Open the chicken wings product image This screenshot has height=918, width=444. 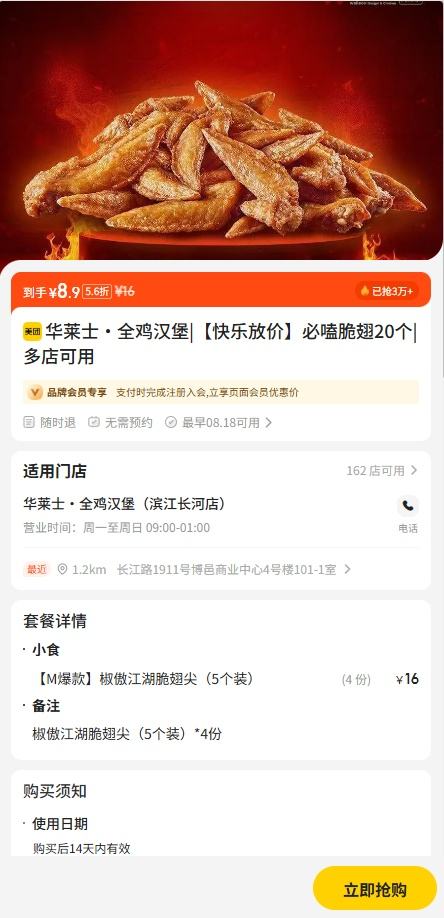pos(221,130)
